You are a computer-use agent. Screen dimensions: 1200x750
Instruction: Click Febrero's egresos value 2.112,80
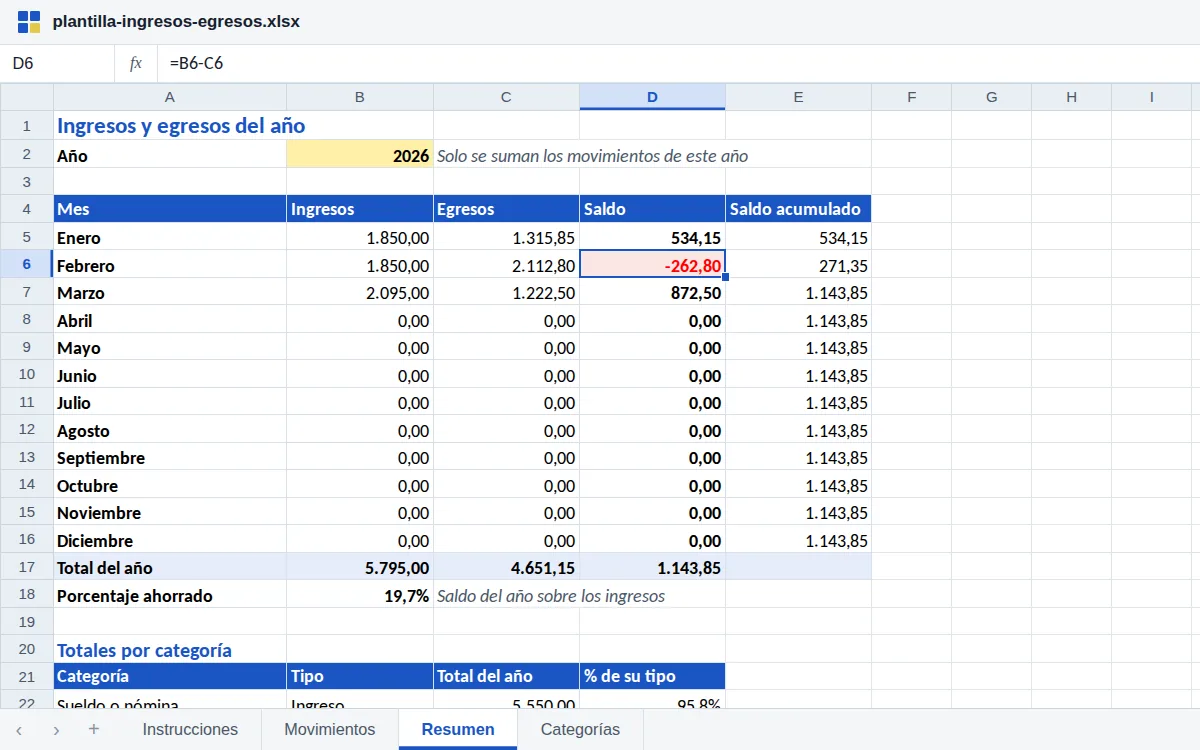[x=506, y=265]
